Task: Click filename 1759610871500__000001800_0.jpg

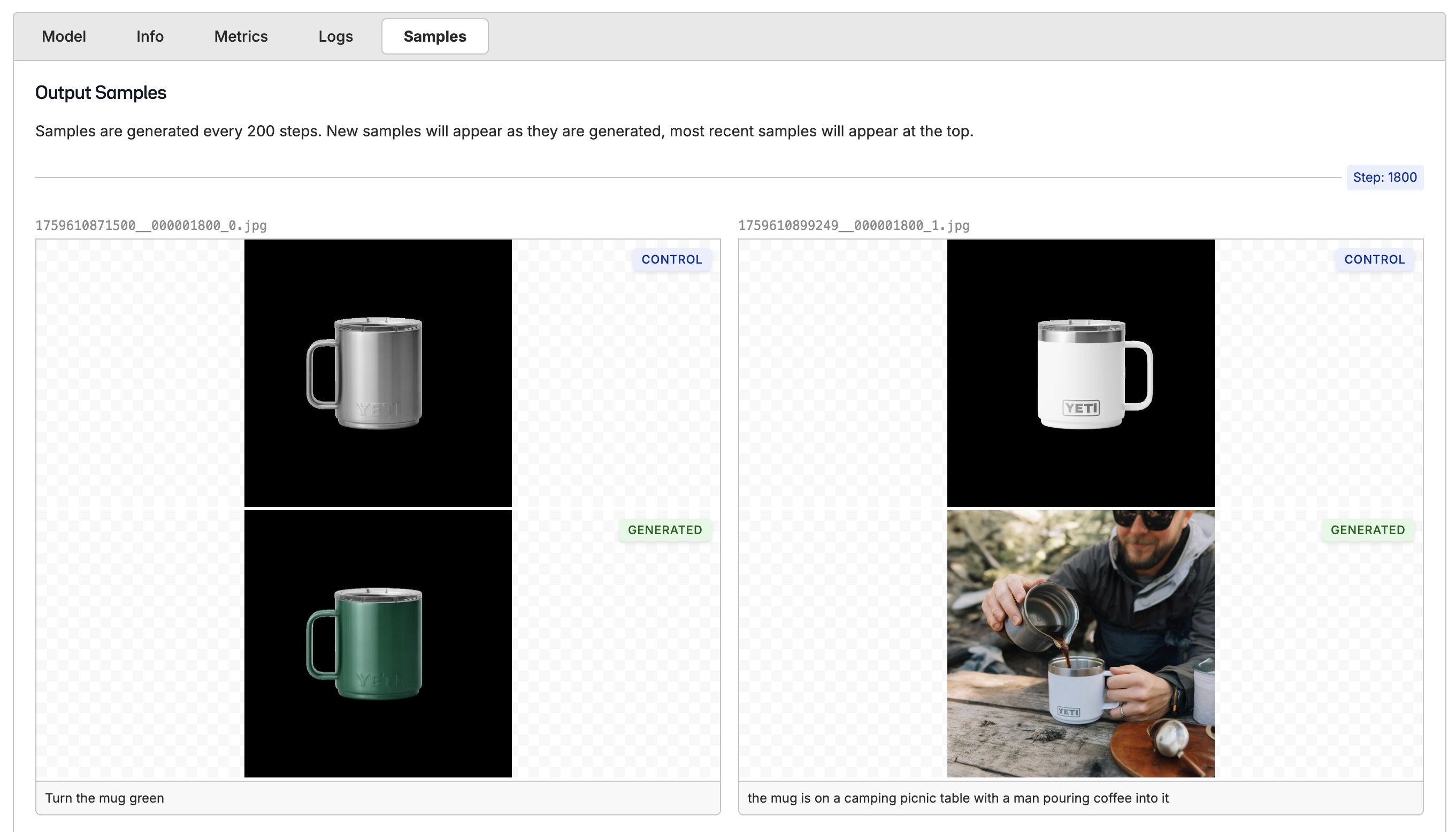Action: coord(151,226)
